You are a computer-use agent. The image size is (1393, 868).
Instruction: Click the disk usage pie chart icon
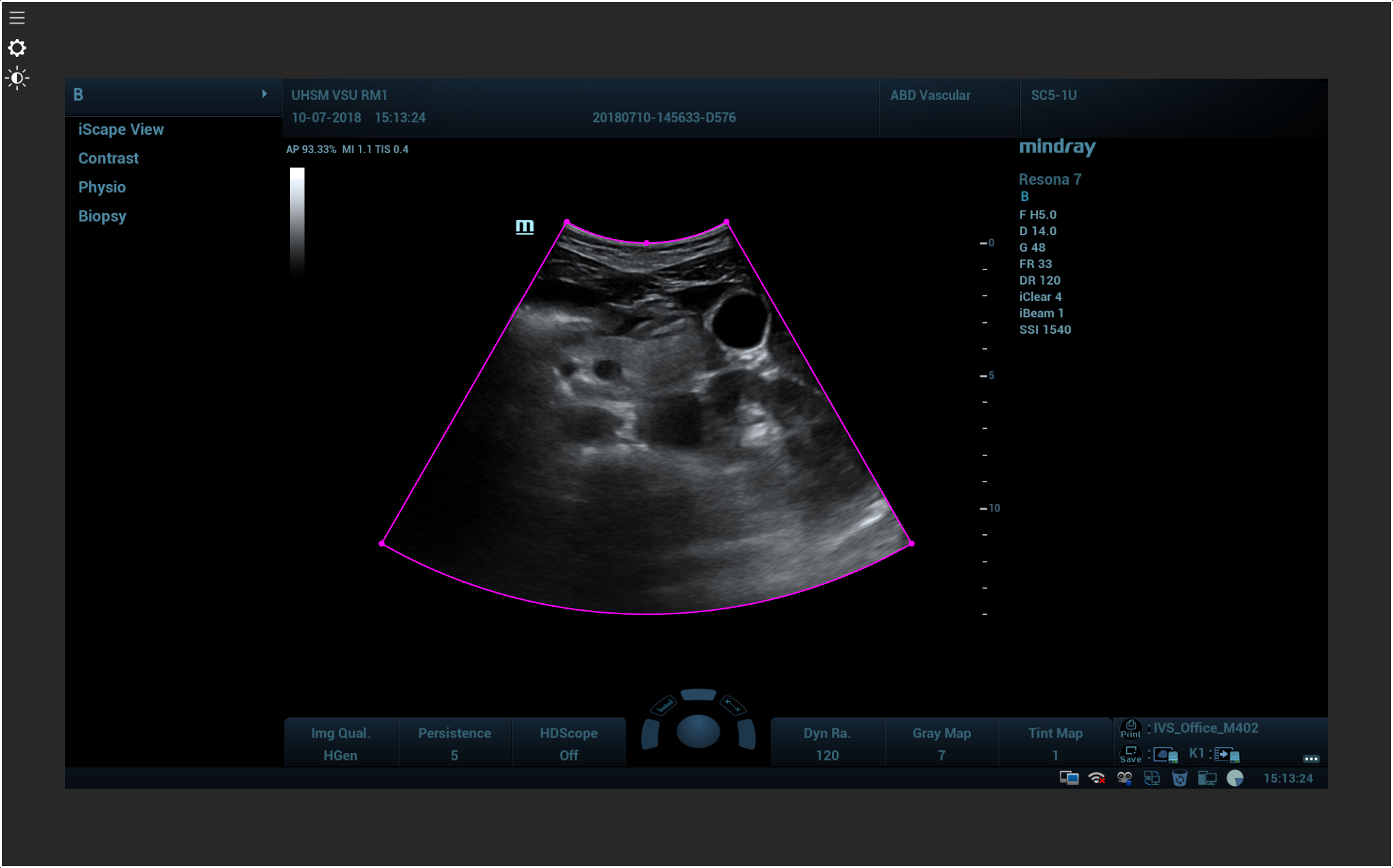pyautogui.click(x=1235, y=778)
